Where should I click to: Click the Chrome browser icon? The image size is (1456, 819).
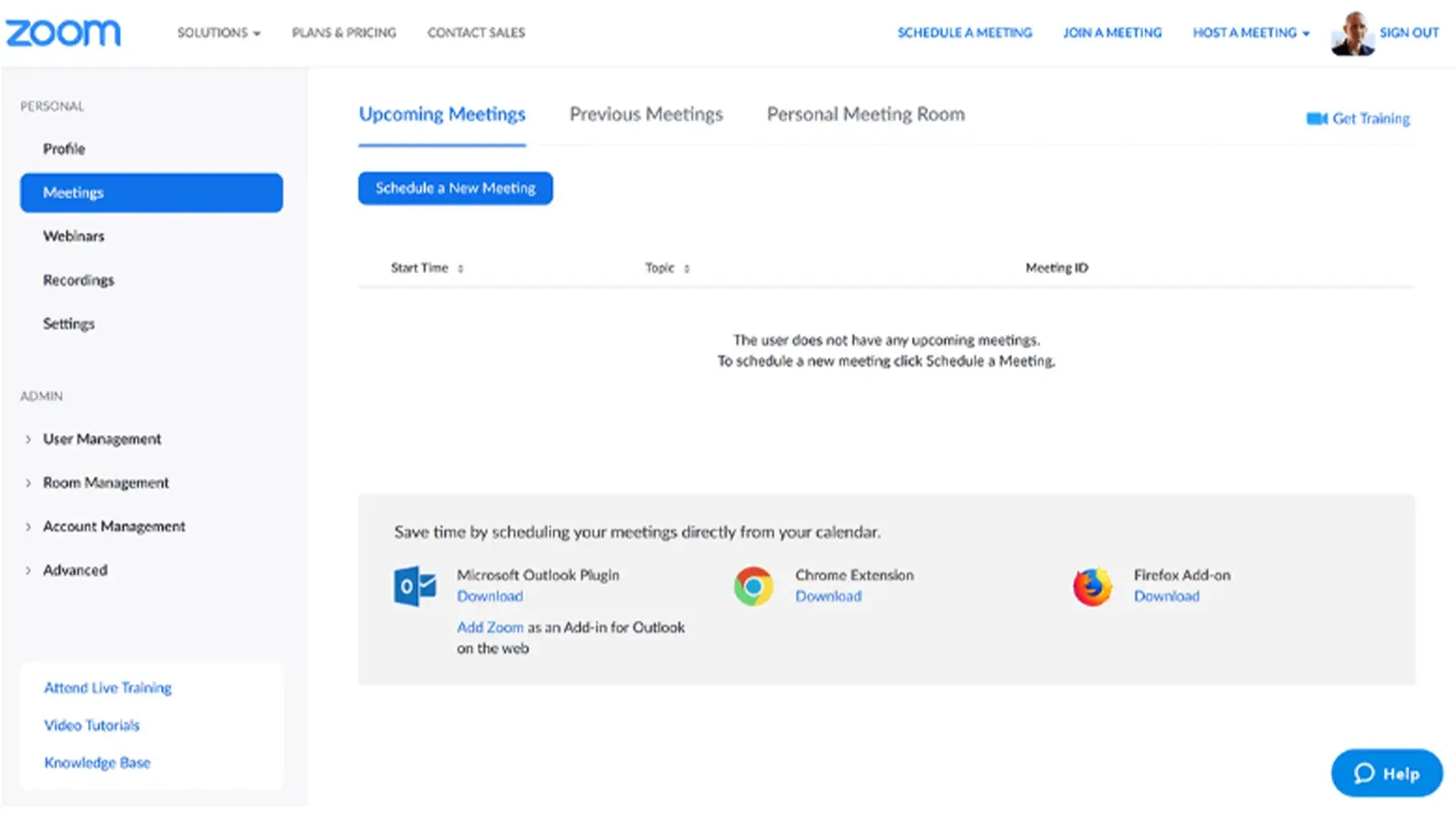tap(753, 586)
